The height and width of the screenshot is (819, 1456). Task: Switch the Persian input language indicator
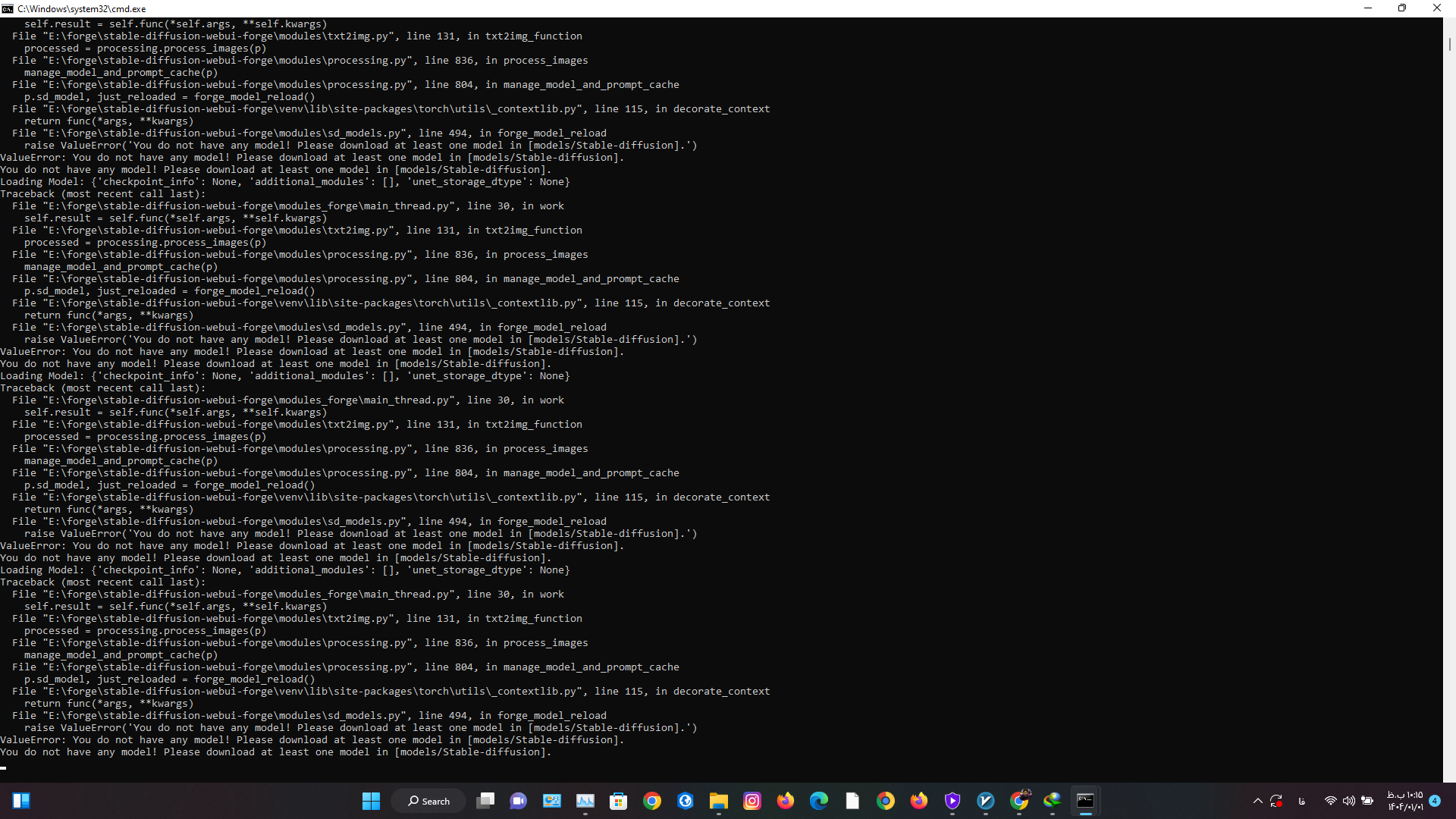(1302, 801)
